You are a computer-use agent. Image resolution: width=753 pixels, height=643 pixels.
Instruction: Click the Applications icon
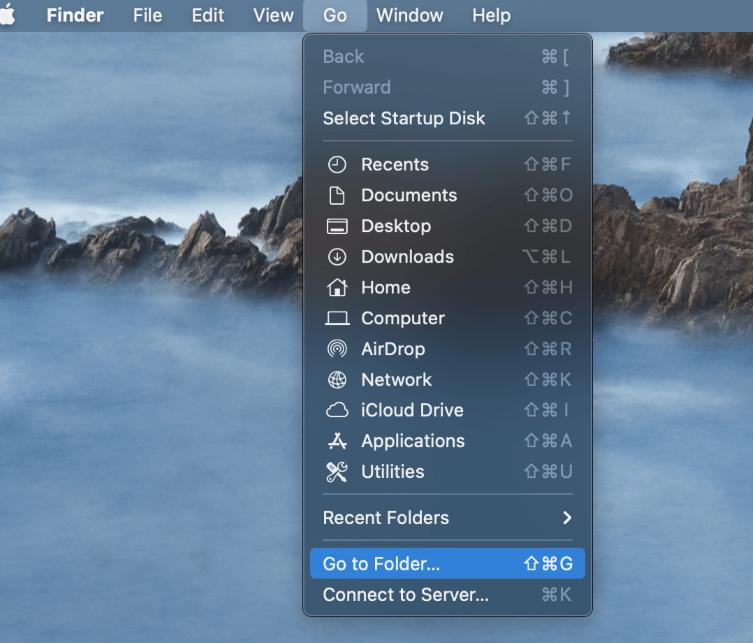[337, 441]
